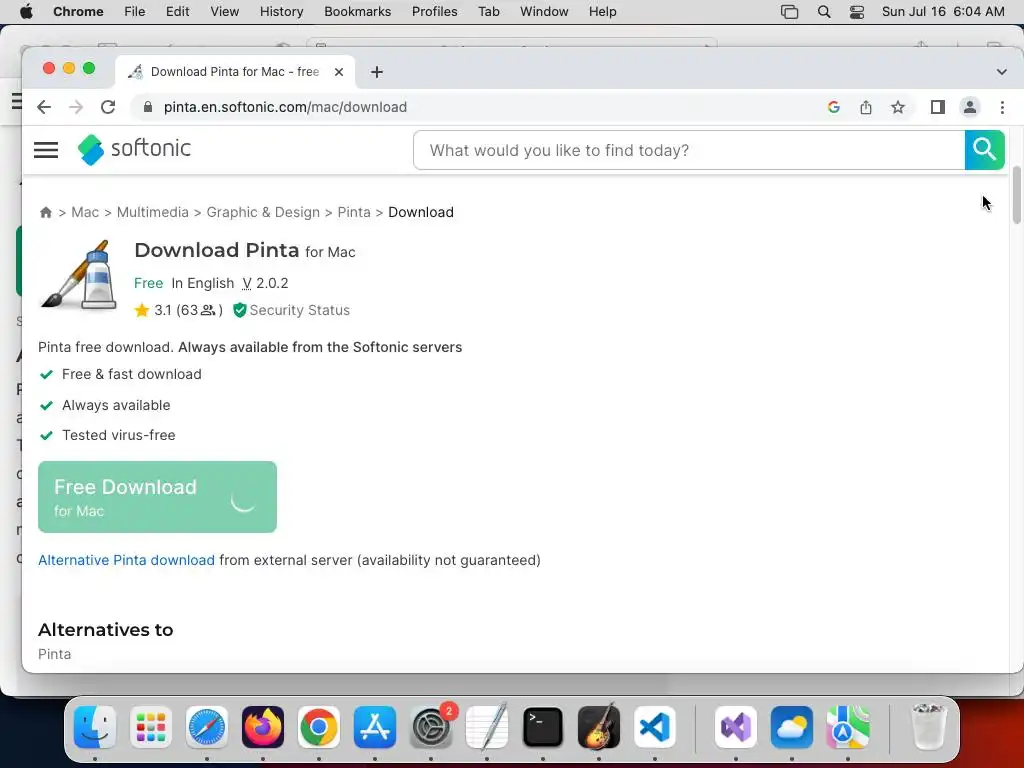The width and height of the screenshot is (1024, 768).
Task: Click the Softonic logo
Action: click(134, 150)
